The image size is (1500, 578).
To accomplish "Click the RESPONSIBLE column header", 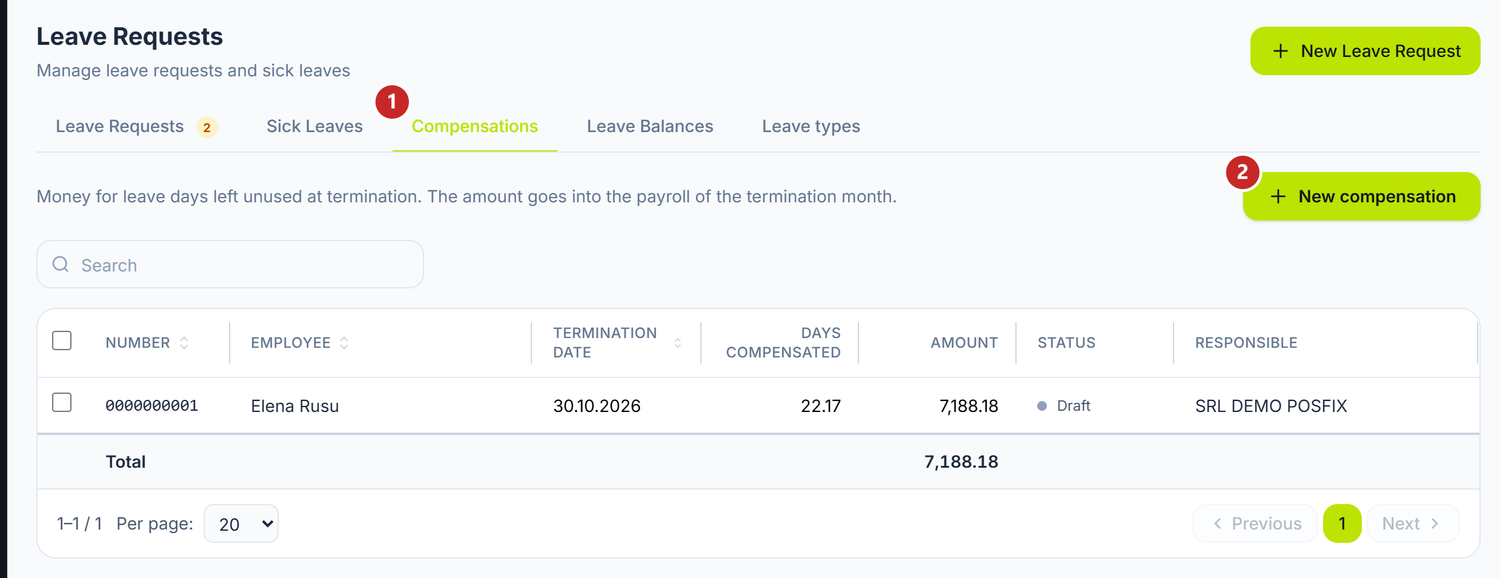I will (x=1246, y=343).
